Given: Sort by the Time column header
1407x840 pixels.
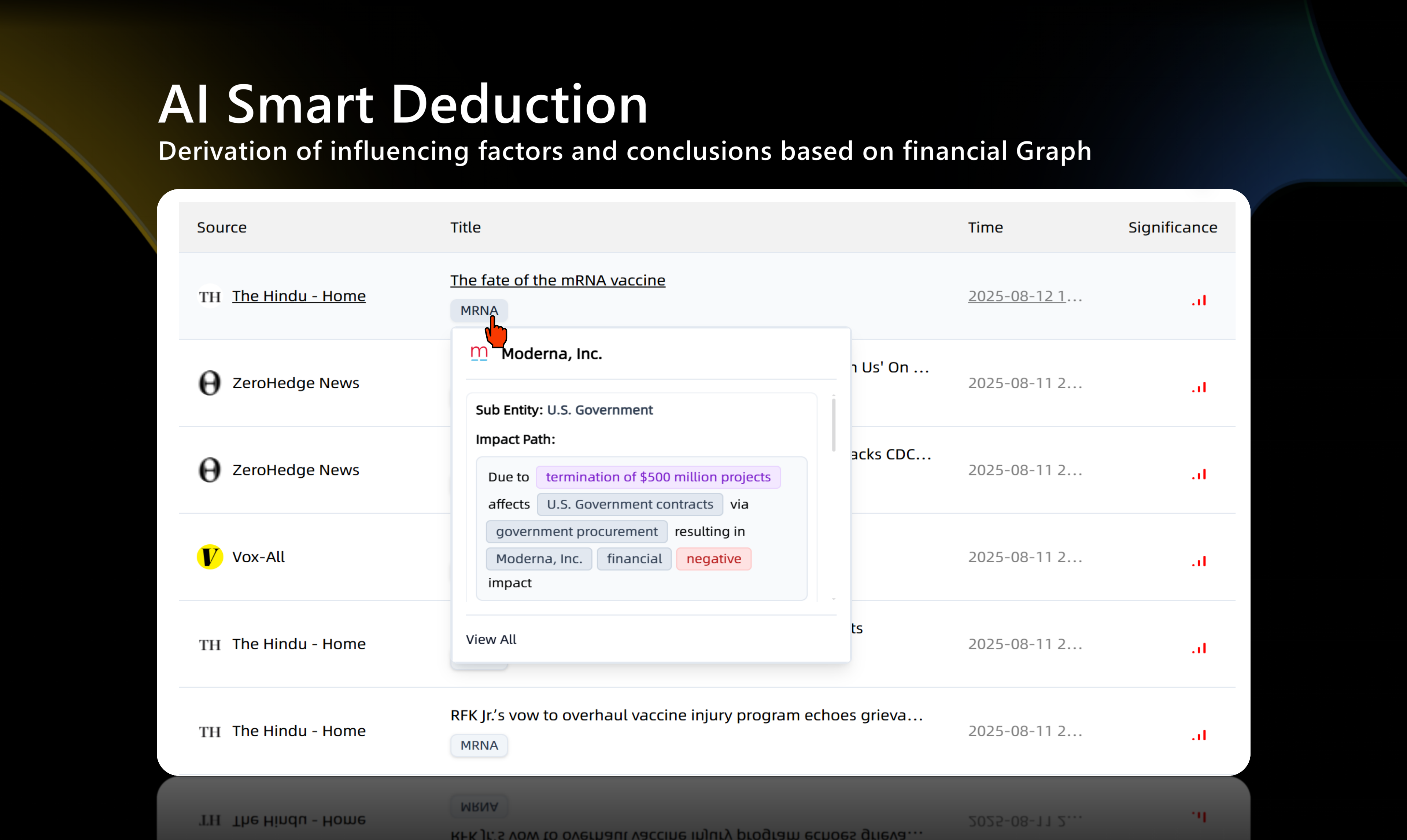Looking at the screenshot, I should [985, 227].
